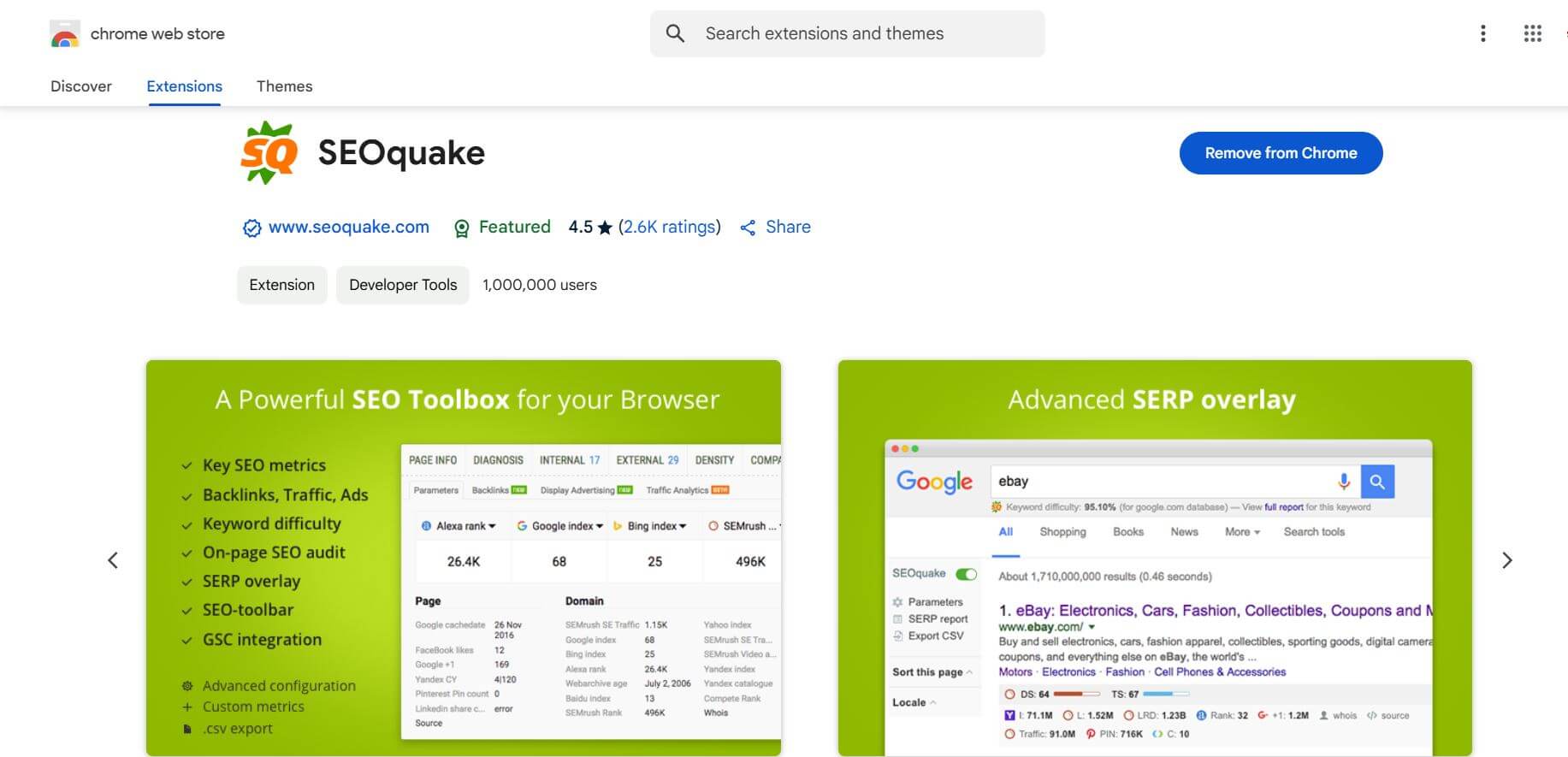The image size is (1568, 757).
Task: Click the verified badge beside www.seoquake.com
Action: [x=251, y=228]
